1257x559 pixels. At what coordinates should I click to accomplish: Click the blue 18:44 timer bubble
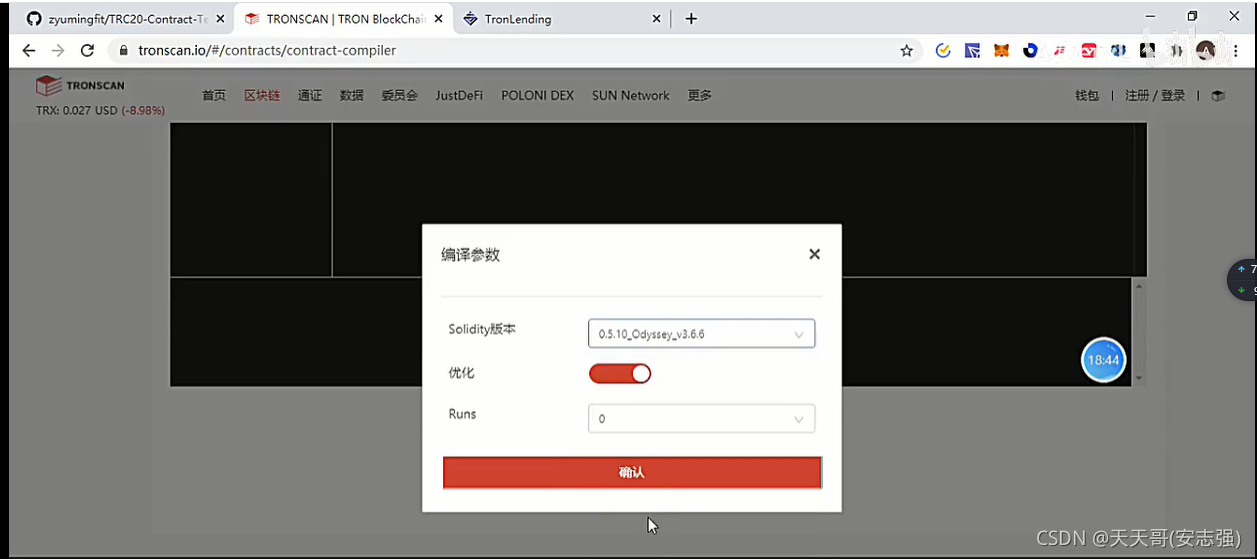[1104, 360]
